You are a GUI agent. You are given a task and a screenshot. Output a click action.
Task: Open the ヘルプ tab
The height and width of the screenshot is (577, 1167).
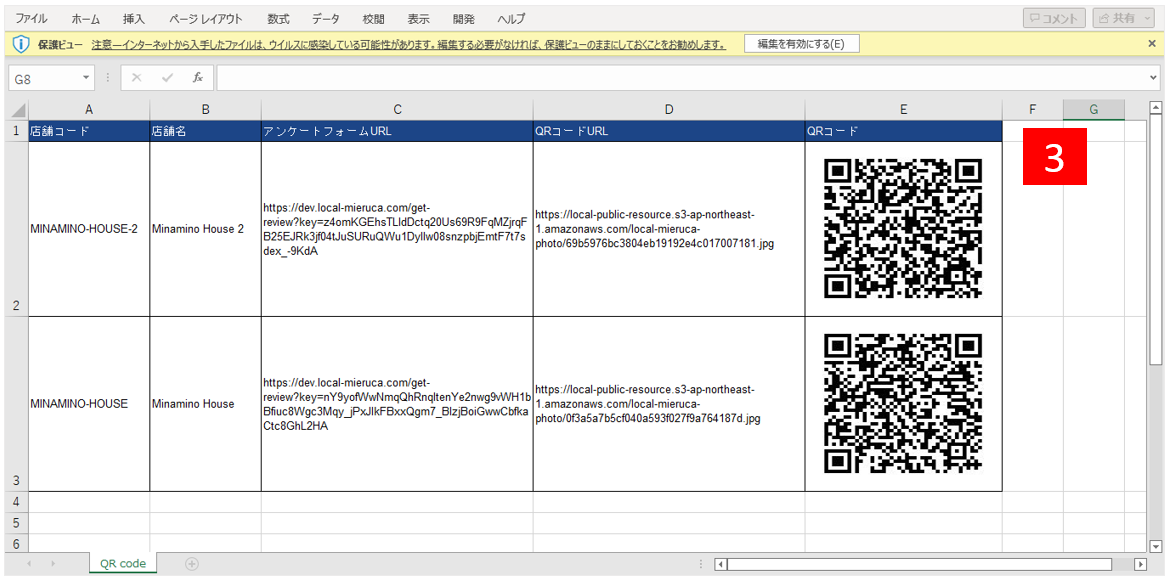tap(511, 18)
